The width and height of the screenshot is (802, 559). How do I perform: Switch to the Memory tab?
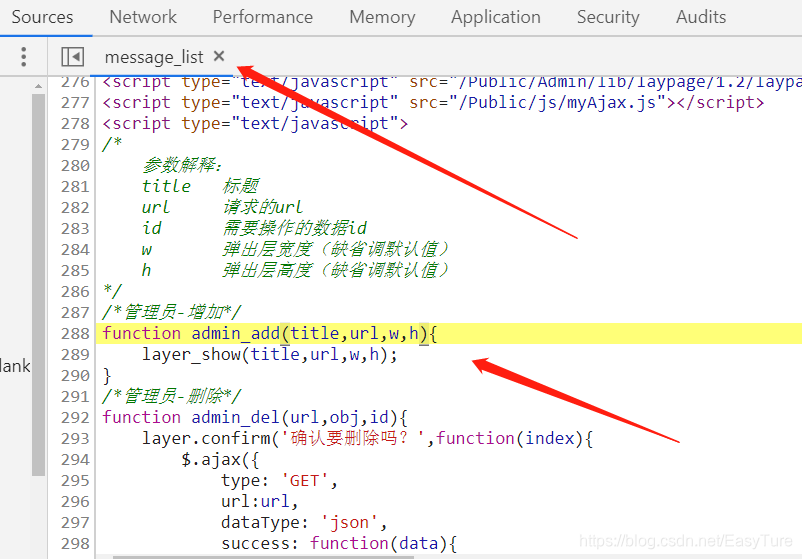point(382,17)
